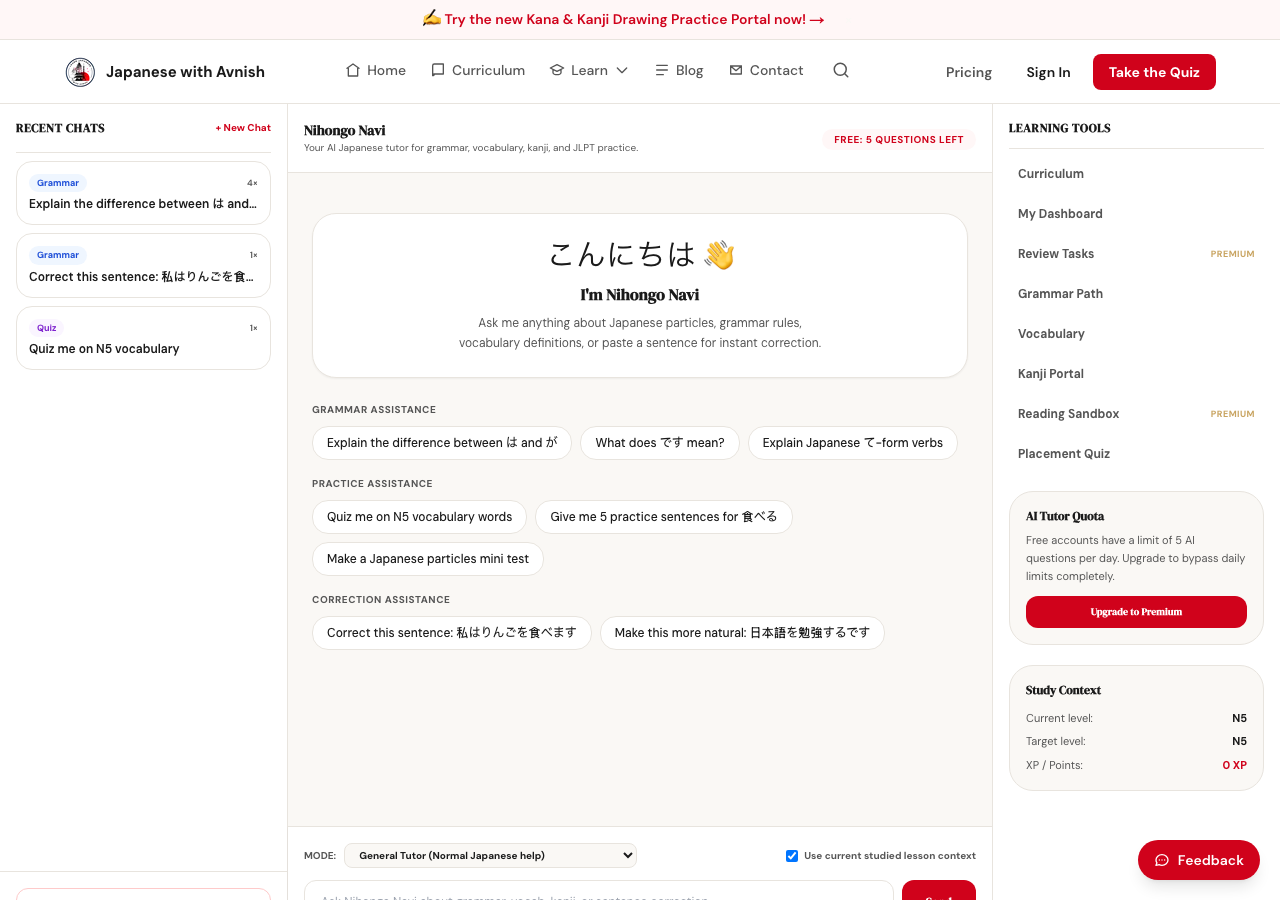Click the pencil emoji in top banner

tap(431, 19)
